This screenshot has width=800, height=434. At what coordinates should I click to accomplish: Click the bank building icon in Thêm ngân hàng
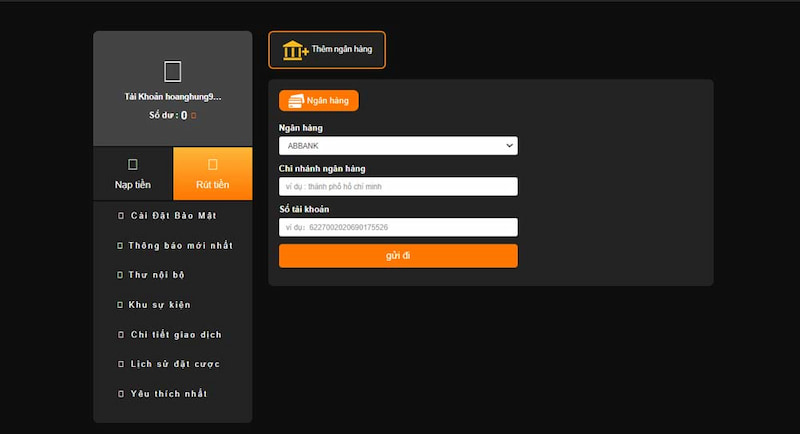click(x=294, y=50)
